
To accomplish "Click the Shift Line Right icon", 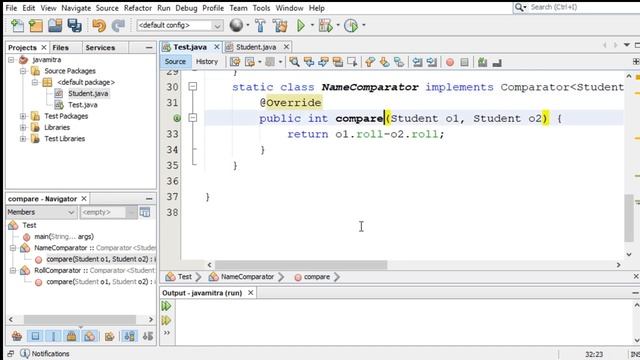I will click(431, 62).
